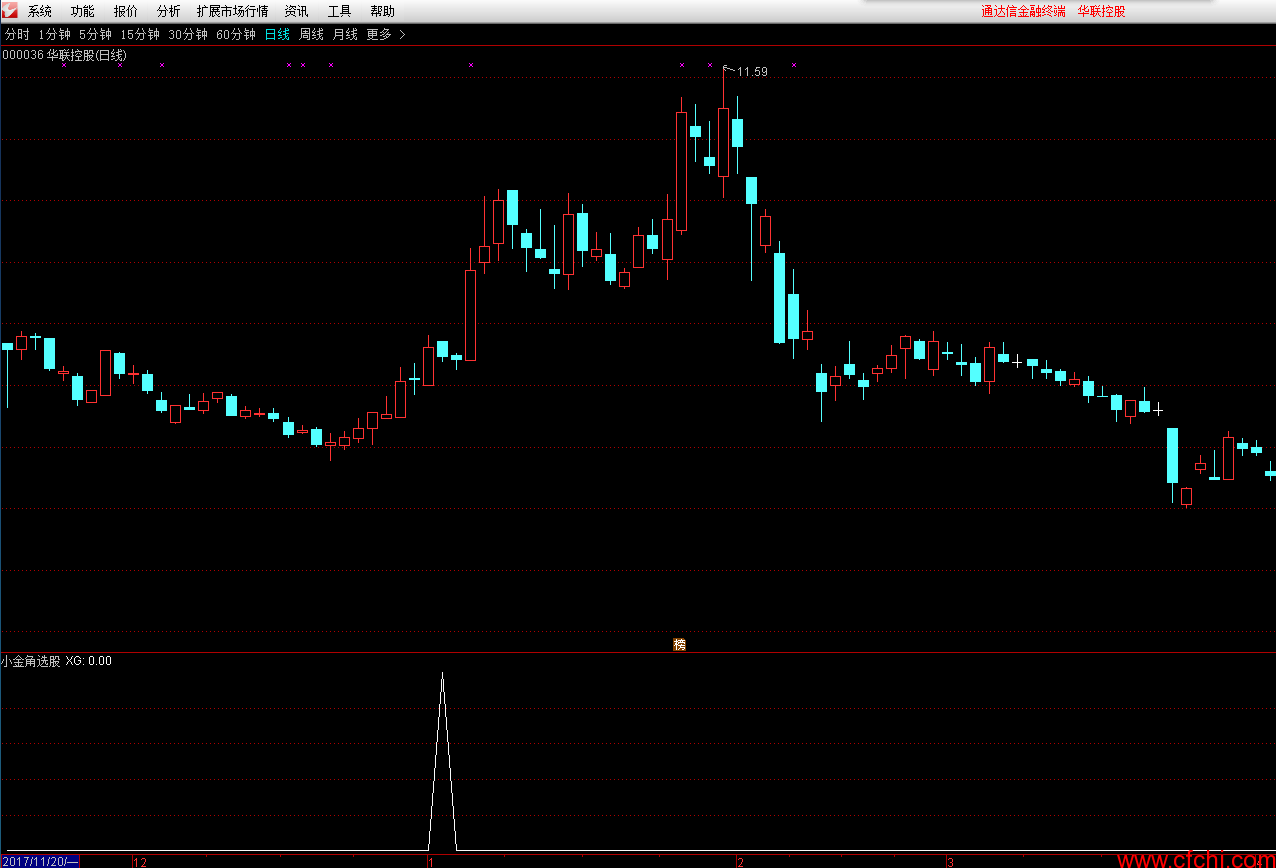Click the 小金角选股 indicator name

(31, 661)
